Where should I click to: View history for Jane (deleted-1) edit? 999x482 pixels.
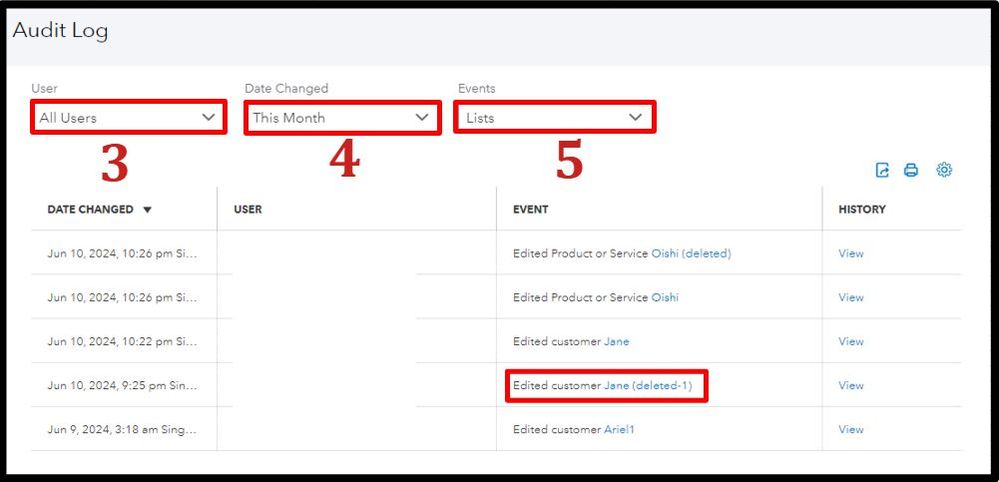(851, 386)
